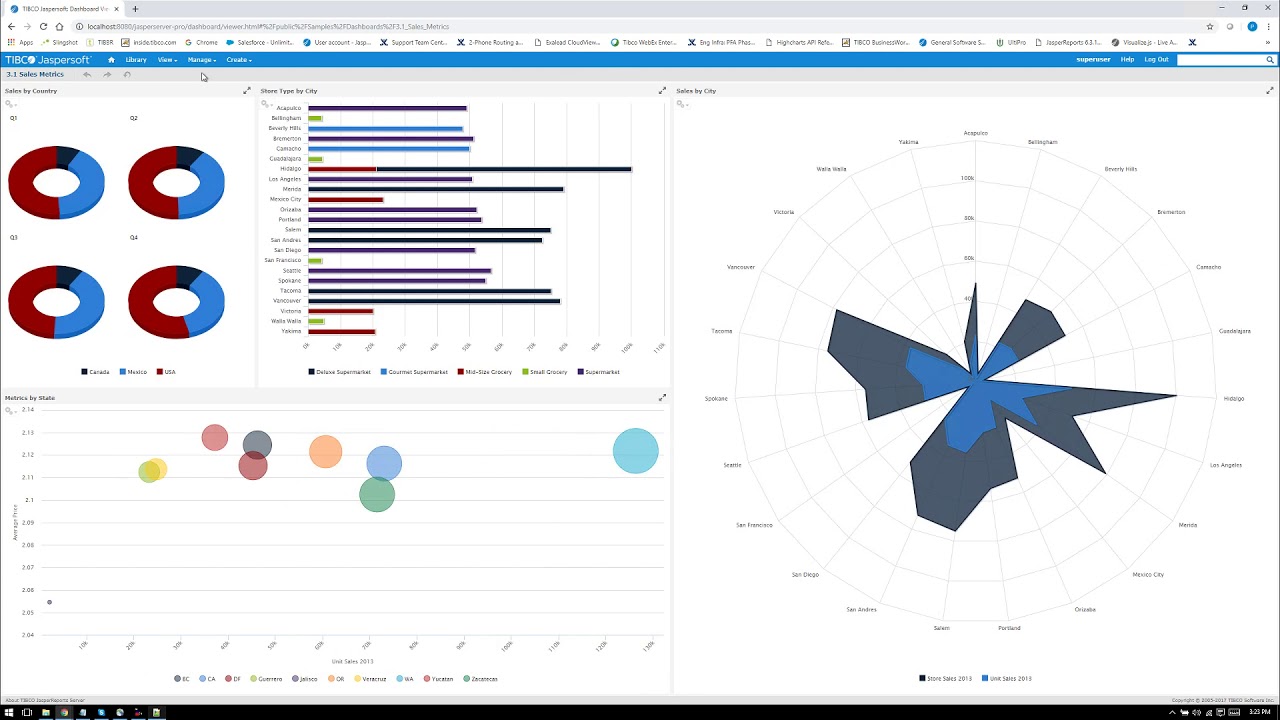The image size is (1280, 720).
Task: Toggle Small Grocery series in the legend
Action: pos(544,372)
